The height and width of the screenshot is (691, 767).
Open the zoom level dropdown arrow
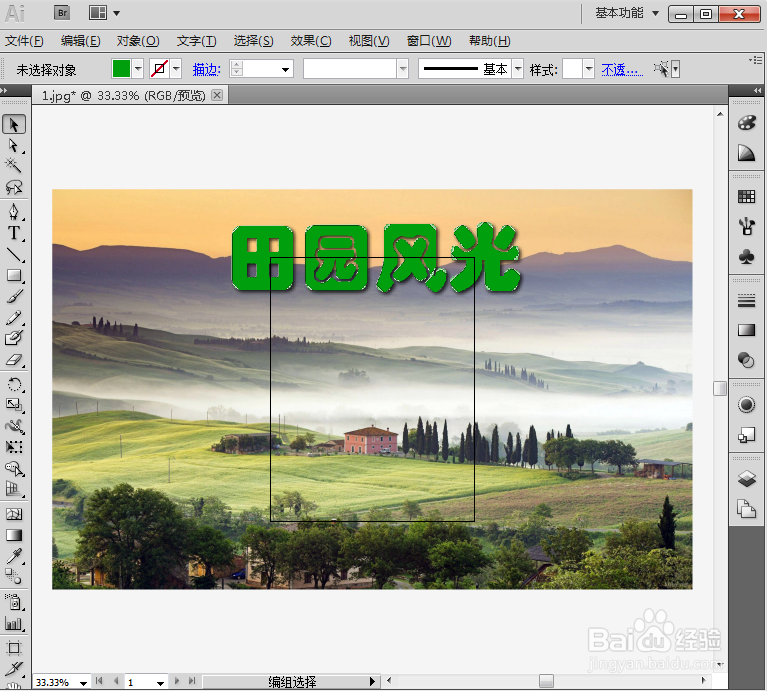pos(83,682)
